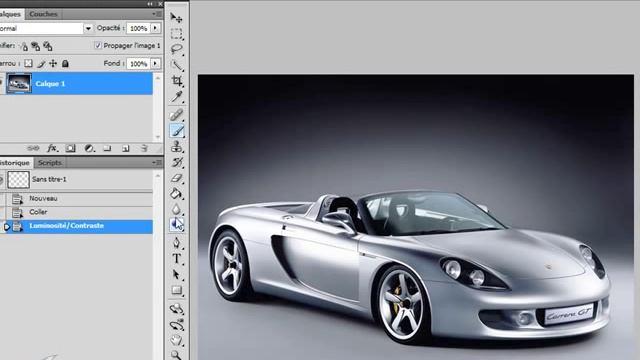This screenshot has width=640, height=360.
Task: Select the Move tool
Action: pos(176,18)
